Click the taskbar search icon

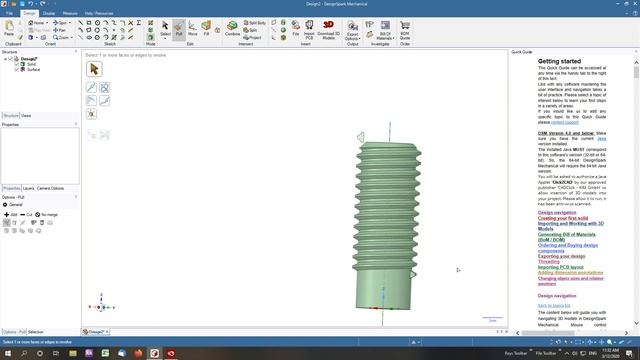pyautogui.click(x=24, y=353)
